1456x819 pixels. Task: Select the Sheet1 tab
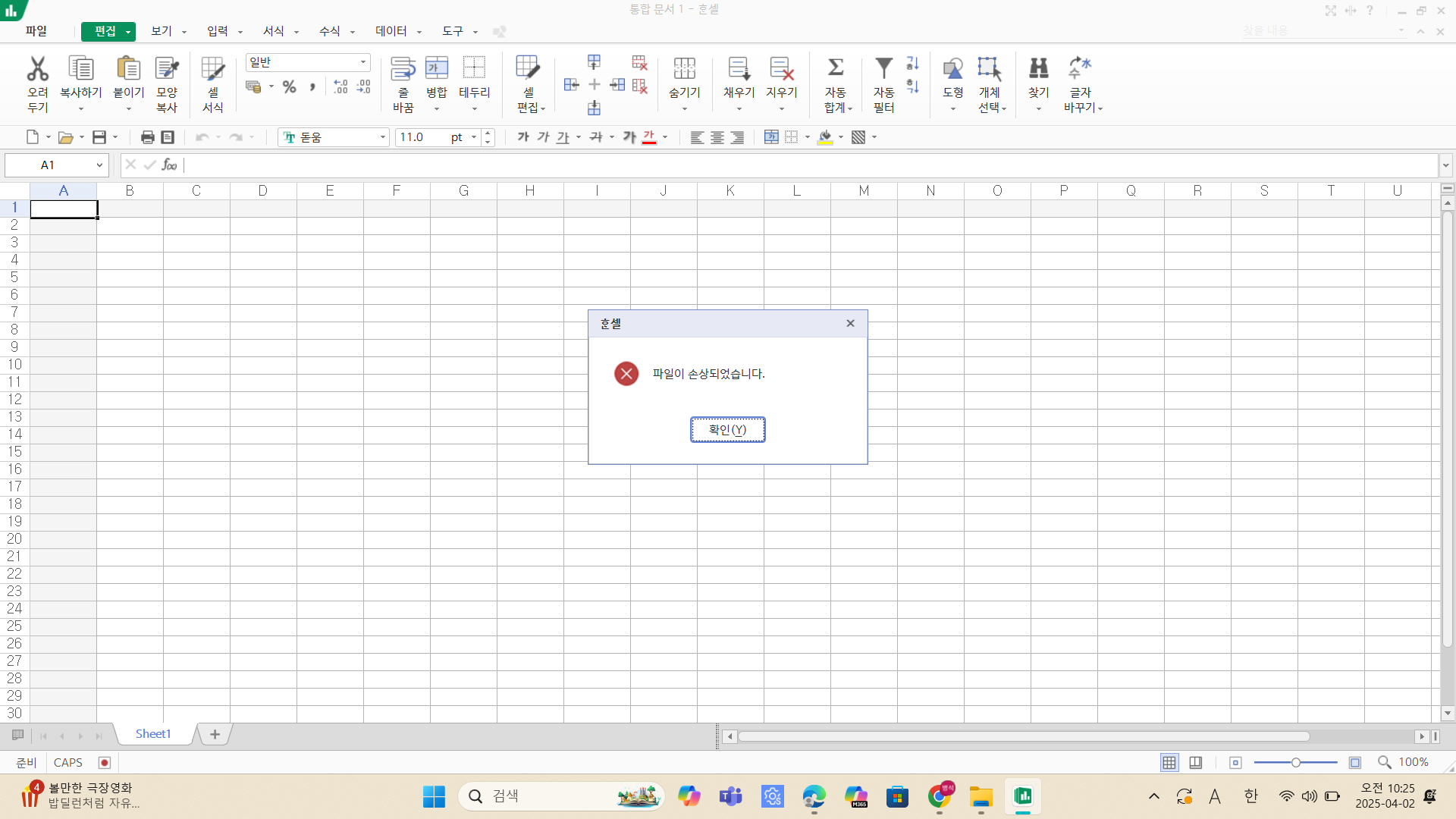[x=153, y=734]
